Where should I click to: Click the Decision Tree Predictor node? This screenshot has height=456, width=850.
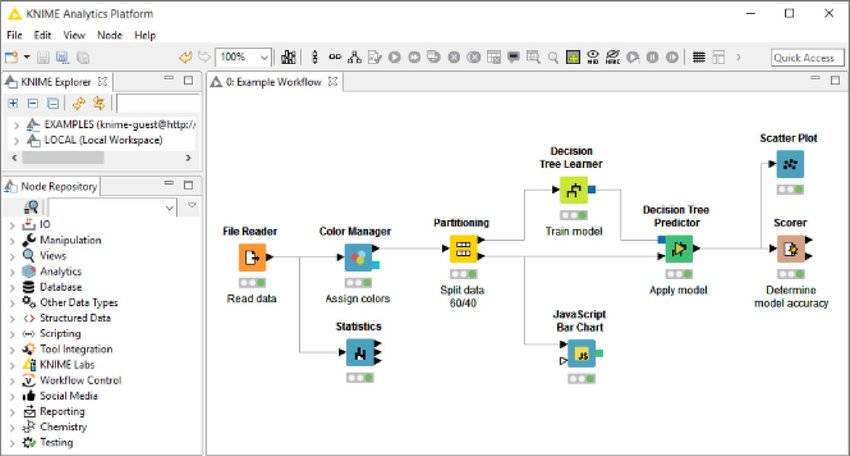pyautogui.click(x=679, y=248)
